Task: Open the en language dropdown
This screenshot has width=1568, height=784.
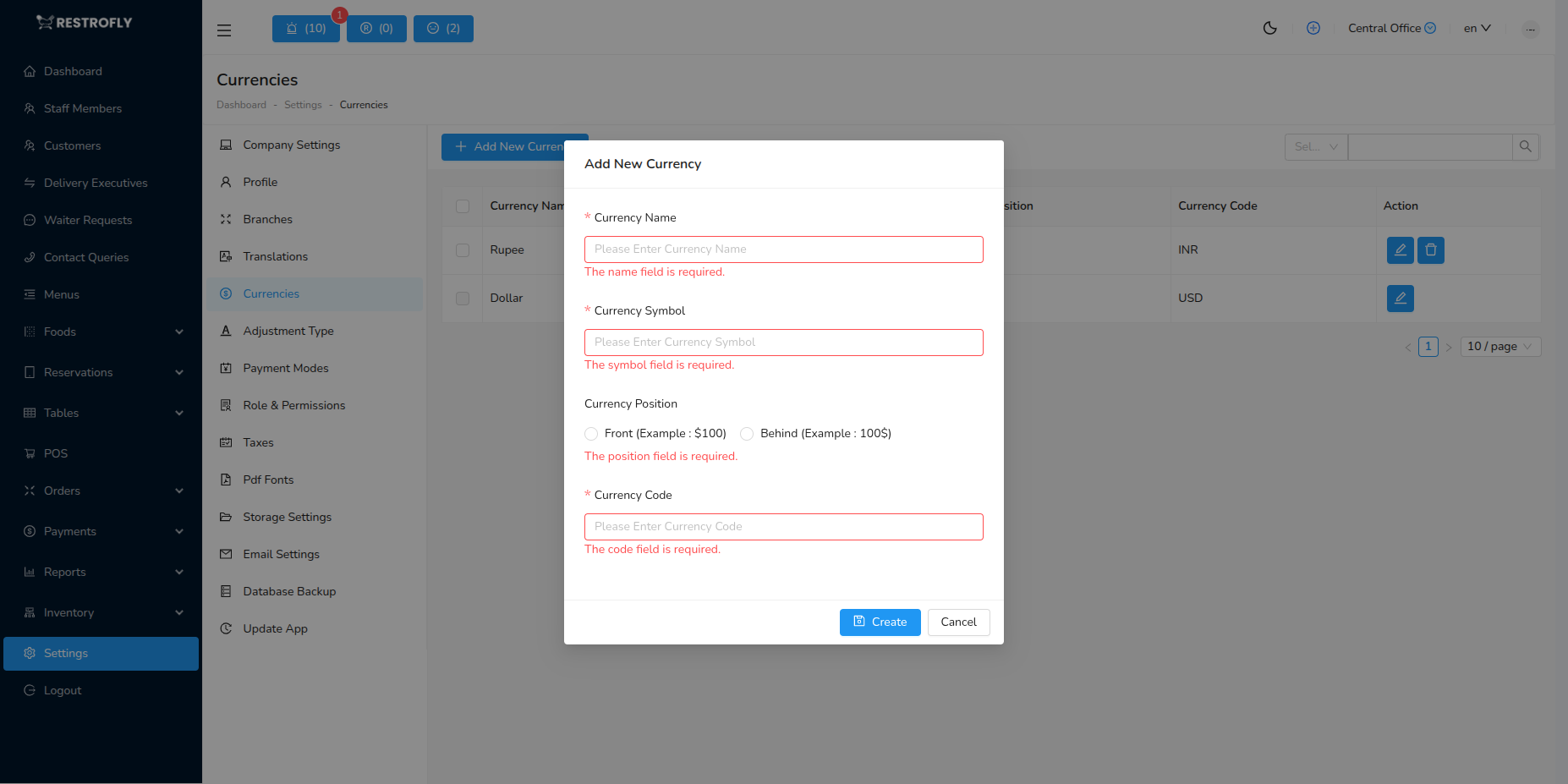Action: click(1476, 28)
